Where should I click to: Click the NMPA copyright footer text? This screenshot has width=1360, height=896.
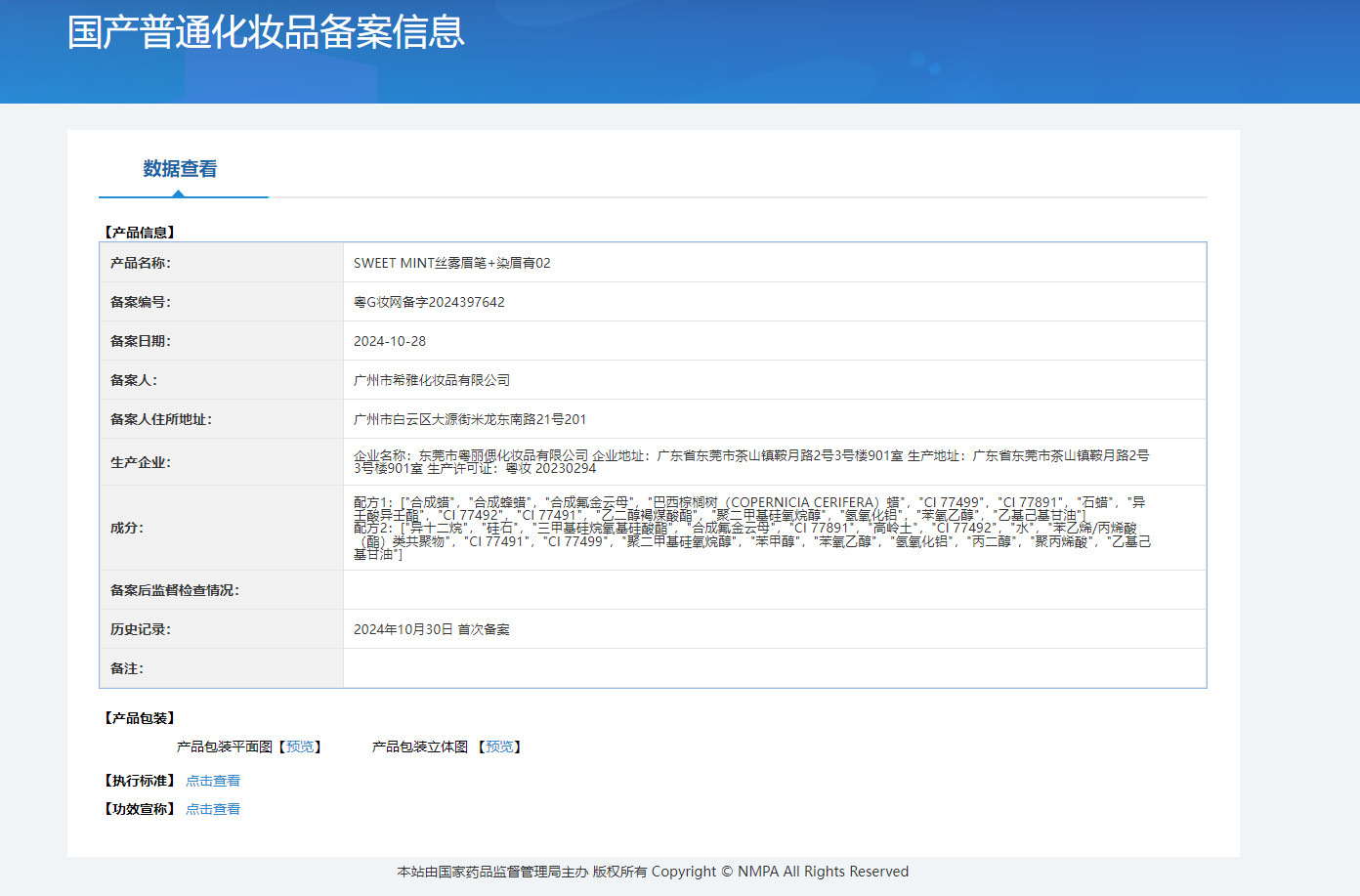coord(653,872)
